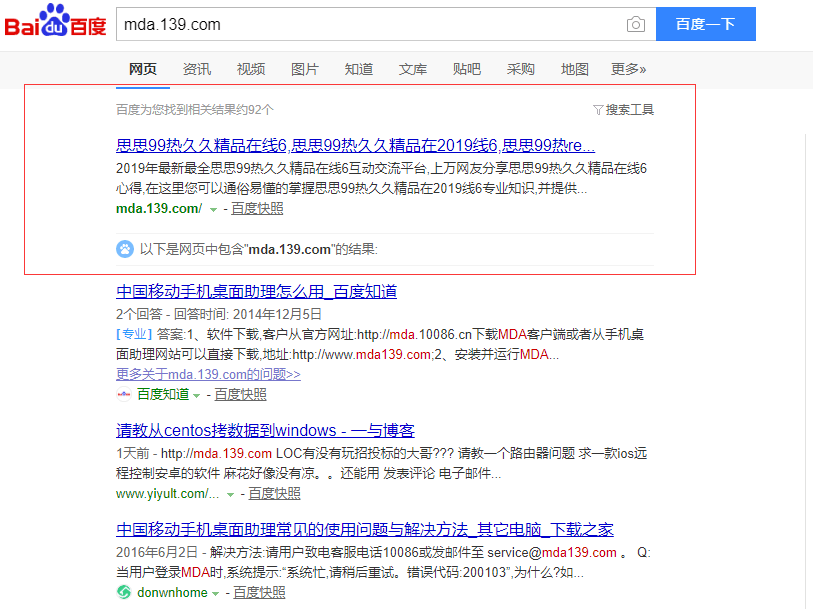The height and width of the screenshot is (609, 813).
Task: Click the 百度一下 search button
Action: click(706, 24)
